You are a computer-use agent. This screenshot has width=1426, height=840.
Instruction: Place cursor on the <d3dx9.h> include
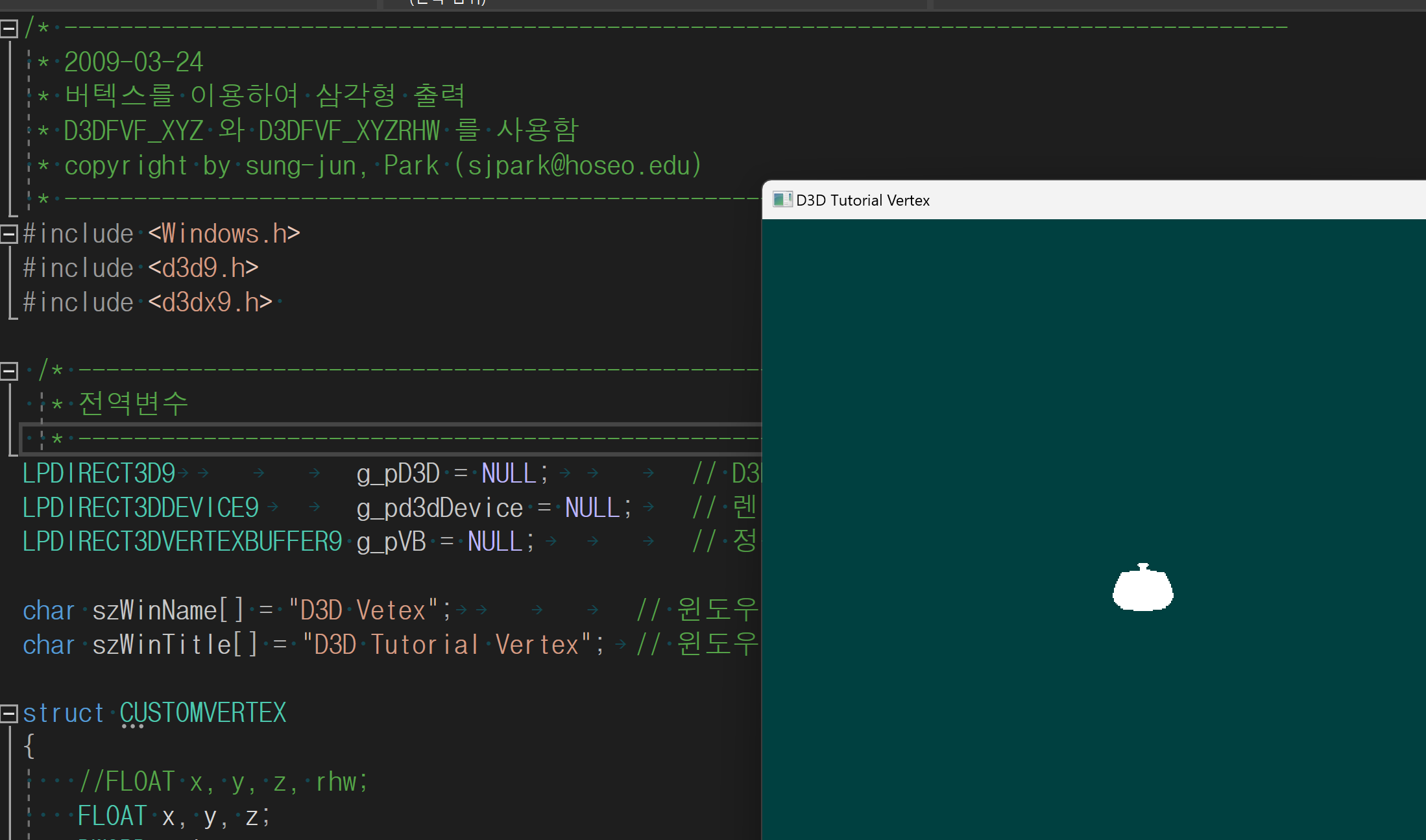point(210,303)
